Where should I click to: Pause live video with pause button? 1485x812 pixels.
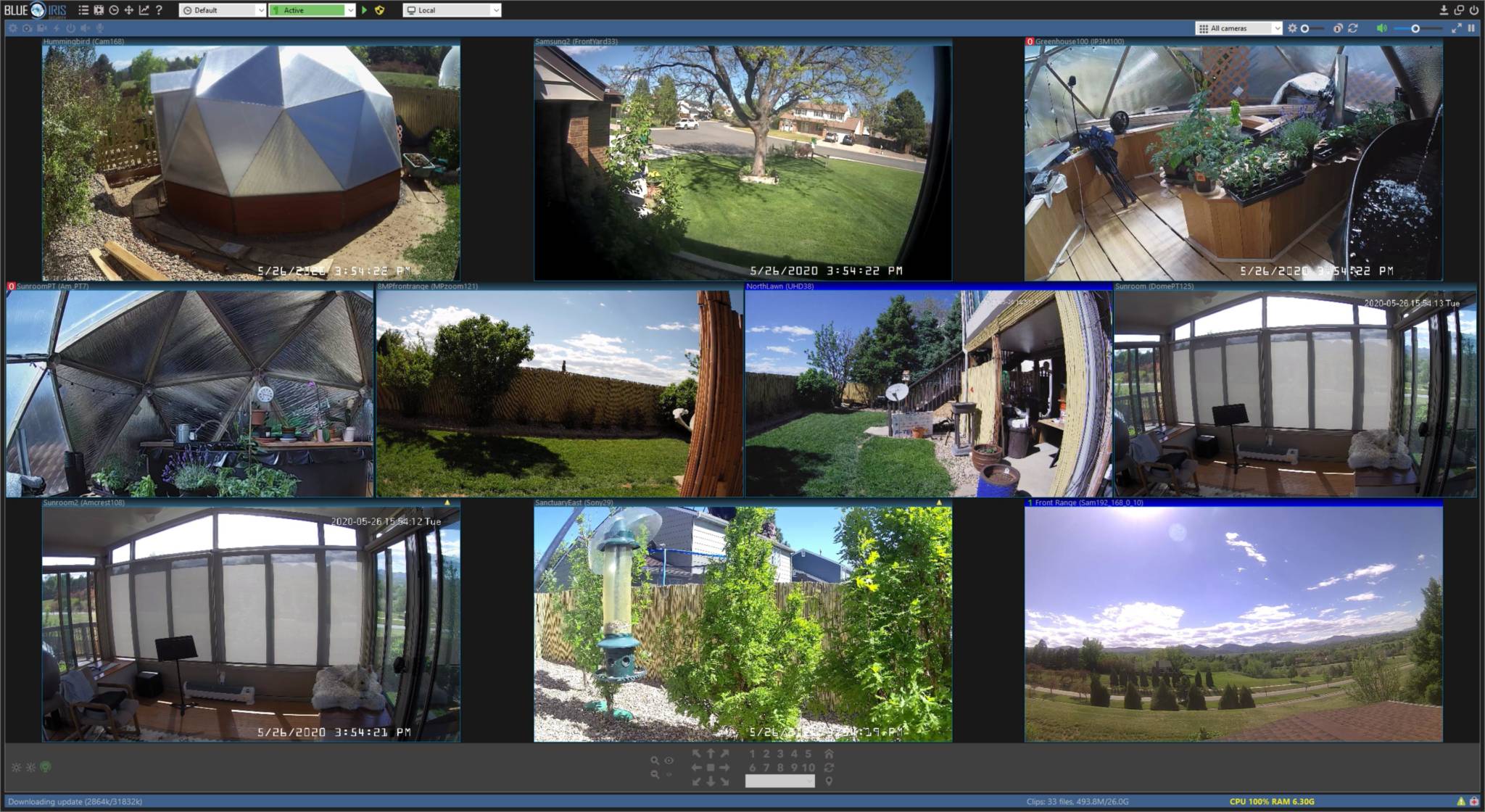1471,28
